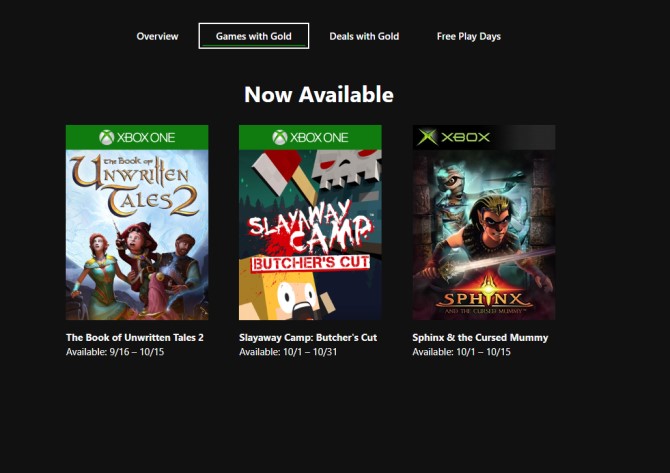This screenshot has height=473, width=670.
Task: Open Slayaway Camp Butcher's Cut cover art
Action: coord(310,235)
